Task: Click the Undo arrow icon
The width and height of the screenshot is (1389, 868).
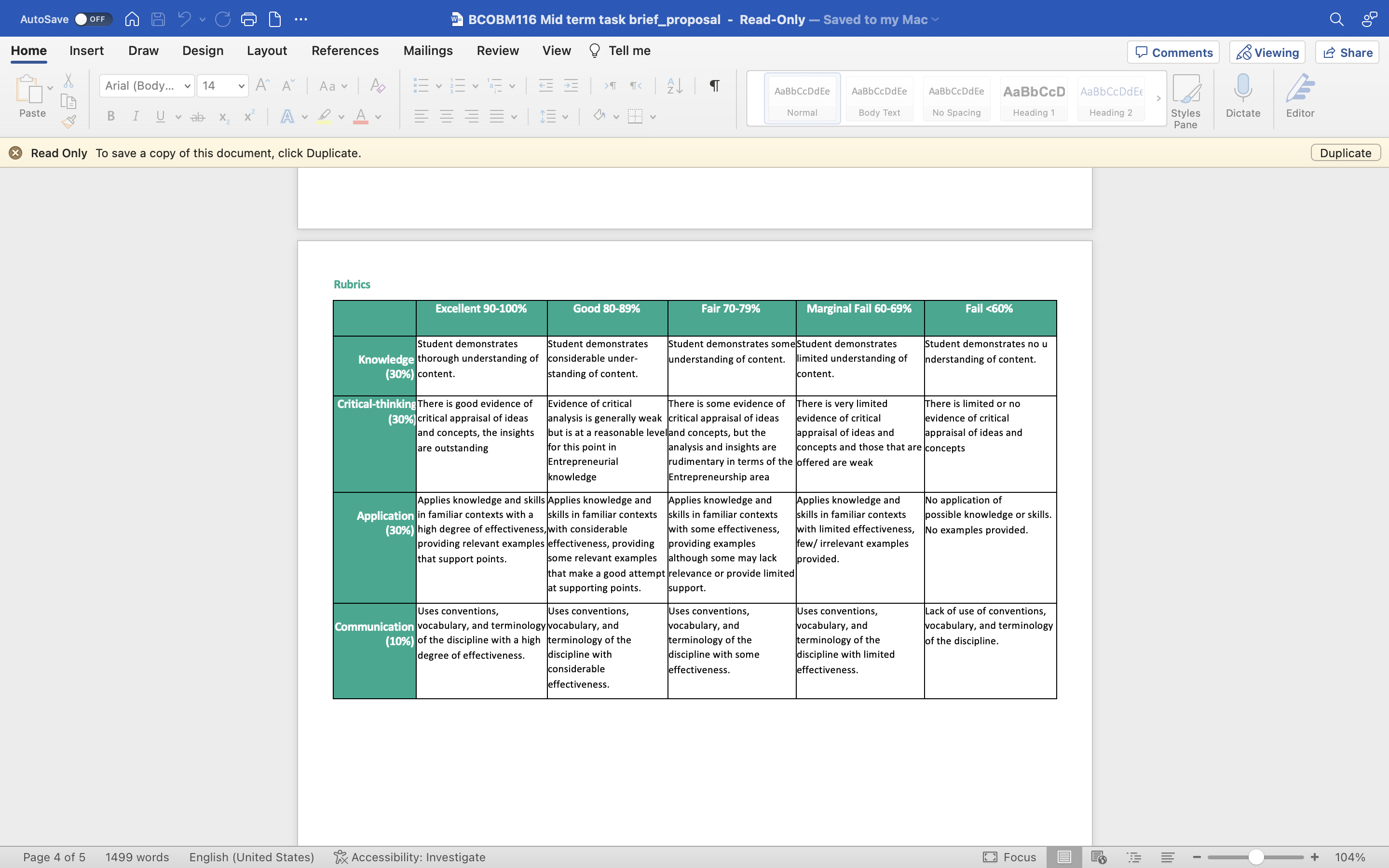Action: [184, 19]
